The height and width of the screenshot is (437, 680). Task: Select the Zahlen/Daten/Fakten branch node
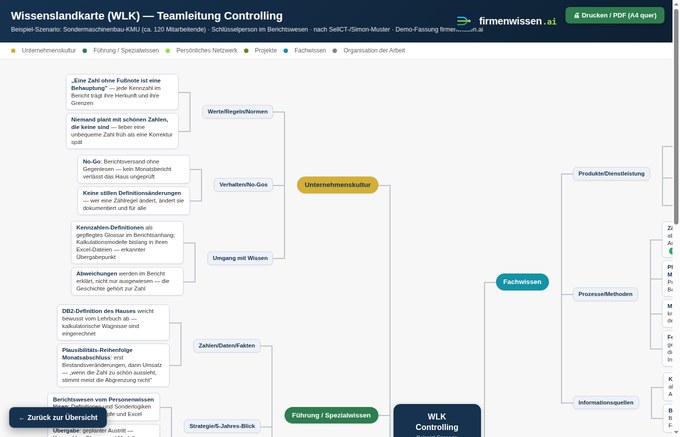[227, 346]
